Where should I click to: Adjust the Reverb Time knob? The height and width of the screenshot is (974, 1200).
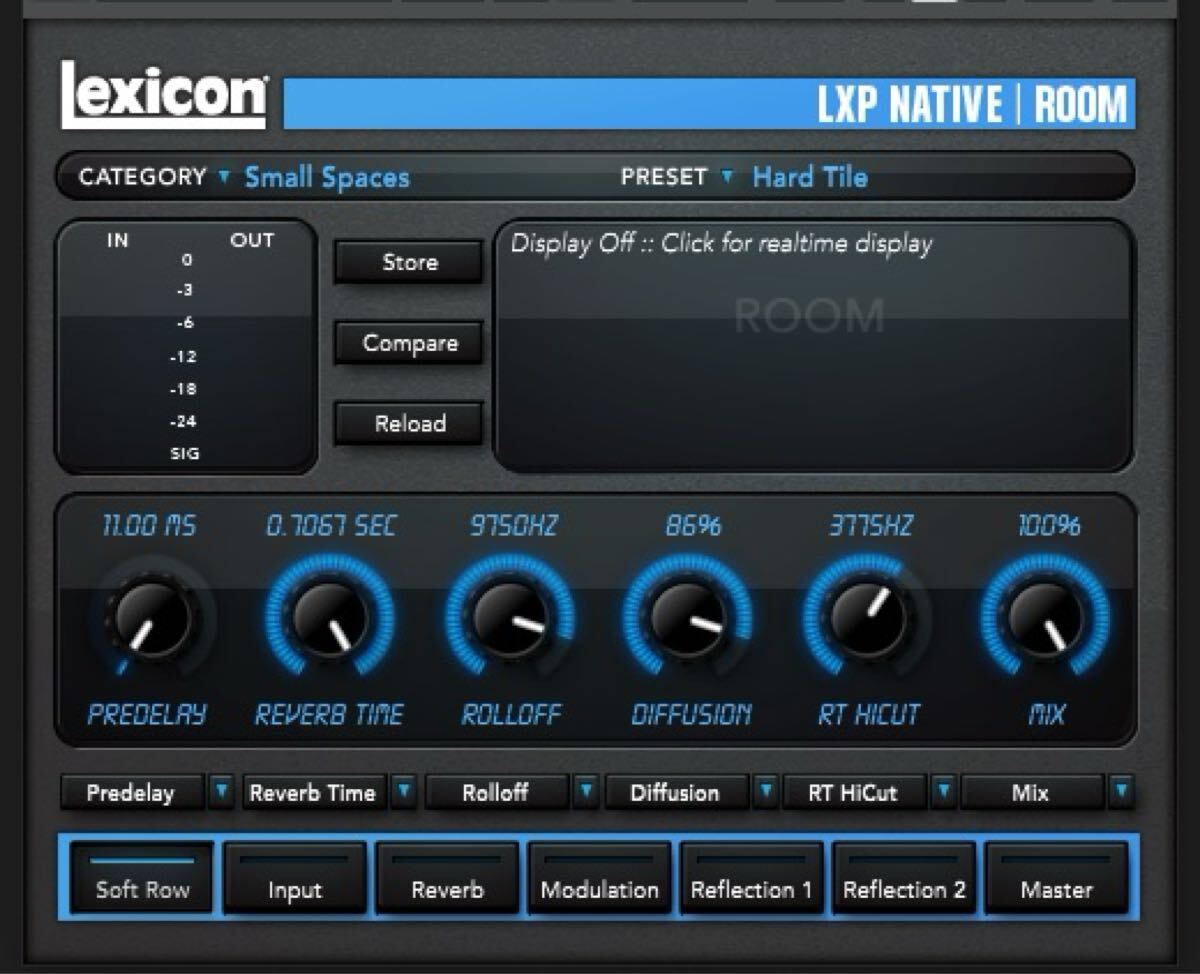click(329, 620)
